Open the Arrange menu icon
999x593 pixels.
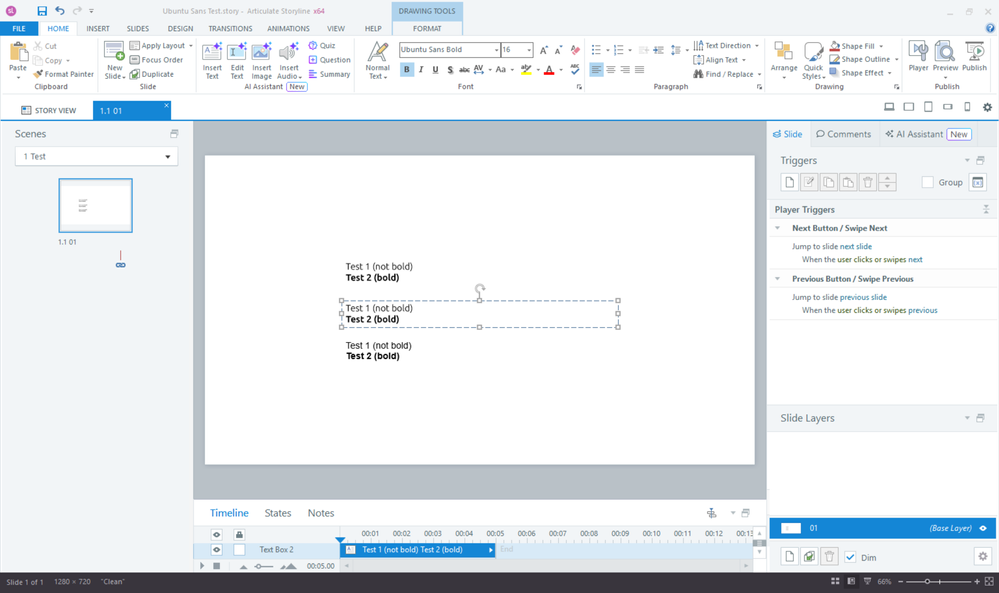click(784, 52)
